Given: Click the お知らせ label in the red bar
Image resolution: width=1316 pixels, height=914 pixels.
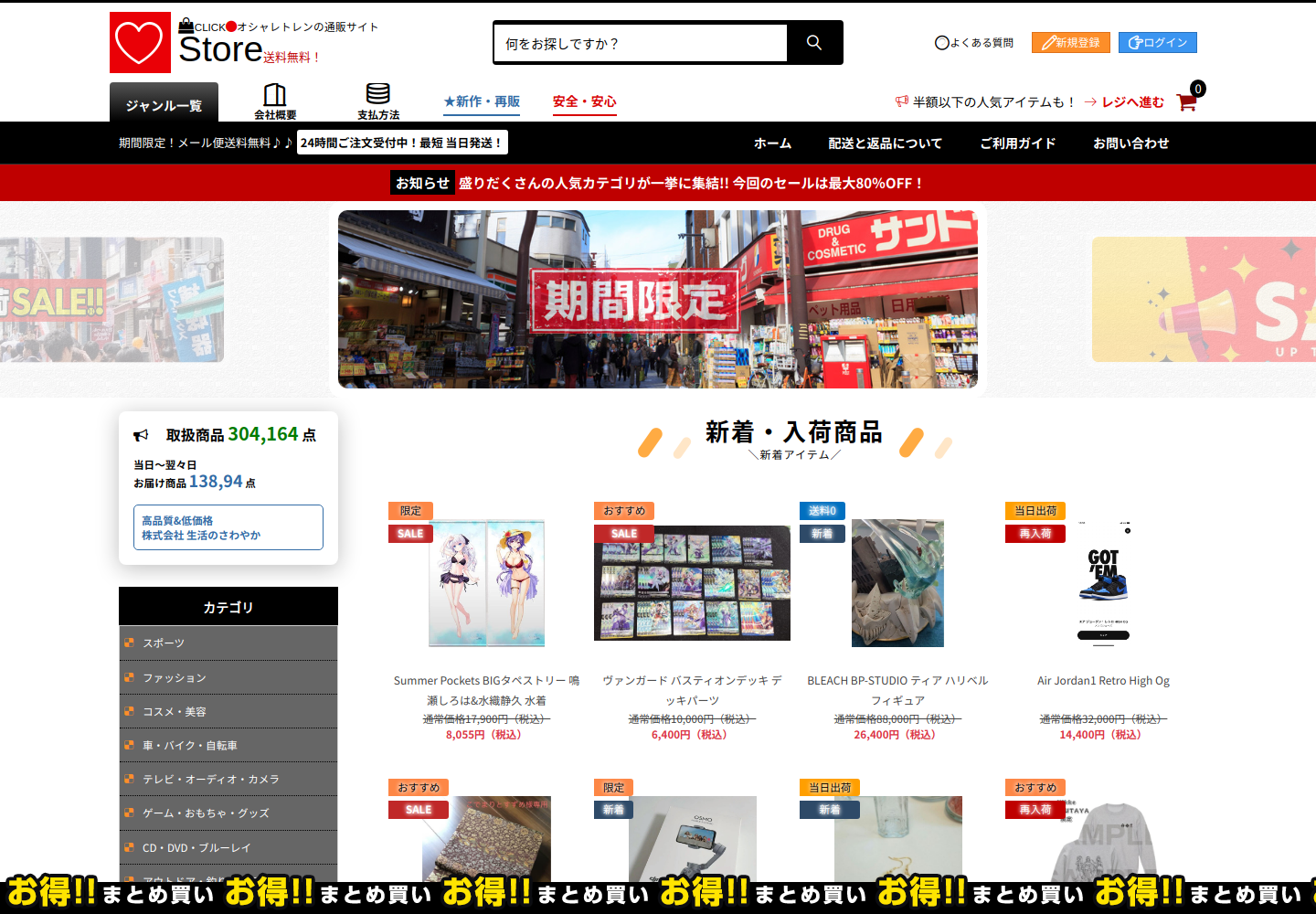Looking at the screenshot, I should 422,183.
